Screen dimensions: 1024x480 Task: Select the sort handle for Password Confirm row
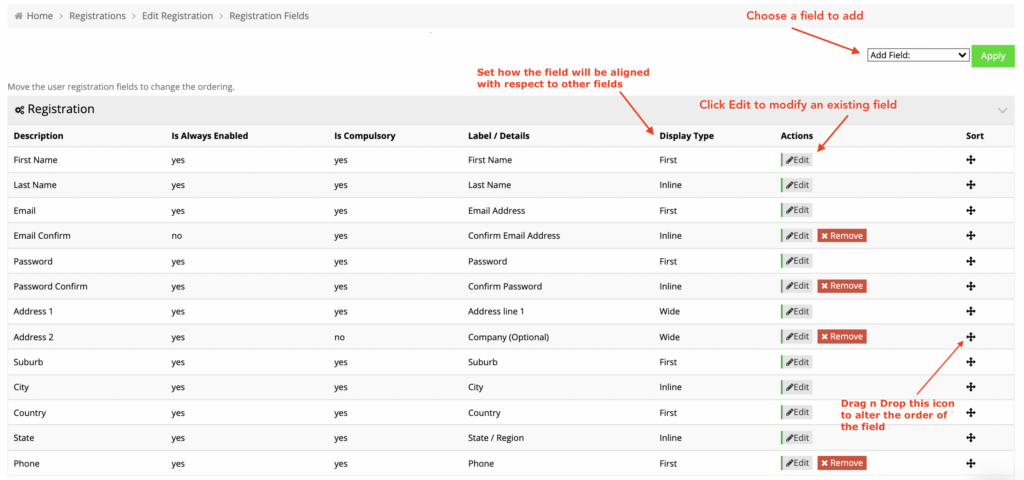970,286
